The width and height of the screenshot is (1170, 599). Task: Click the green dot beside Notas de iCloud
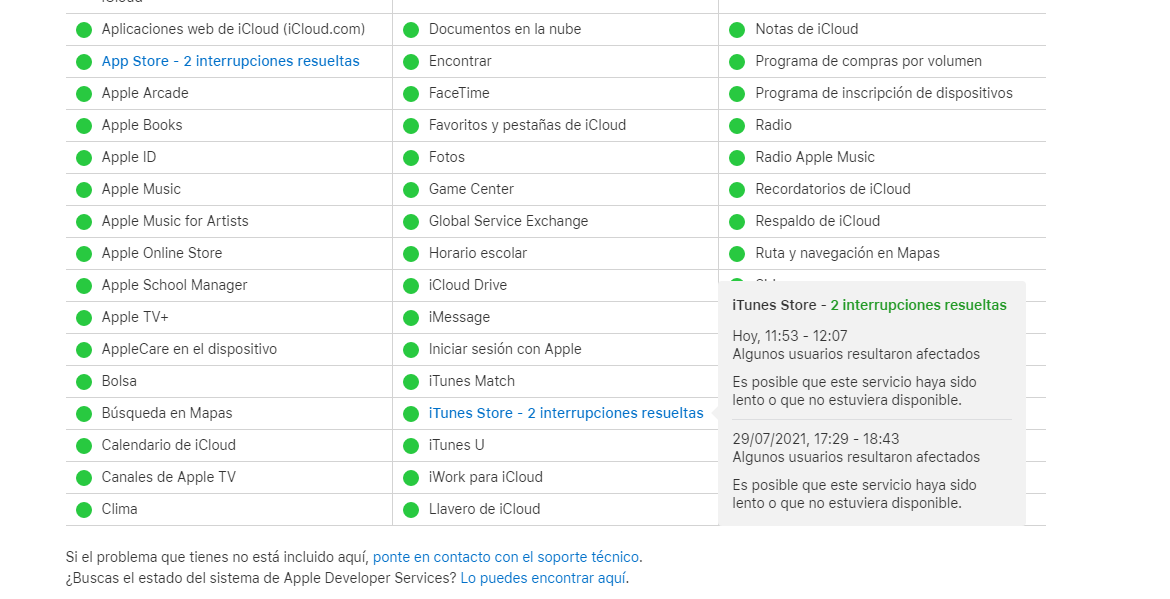point(737,30)
